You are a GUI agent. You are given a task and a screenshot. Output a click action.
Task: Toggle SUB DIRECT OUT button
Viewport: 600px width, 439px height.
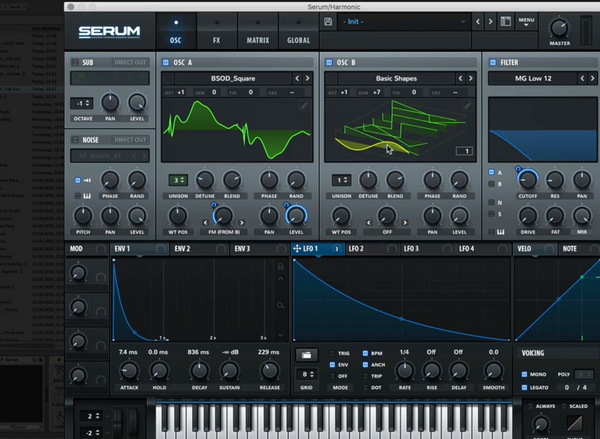pos(130,62)
